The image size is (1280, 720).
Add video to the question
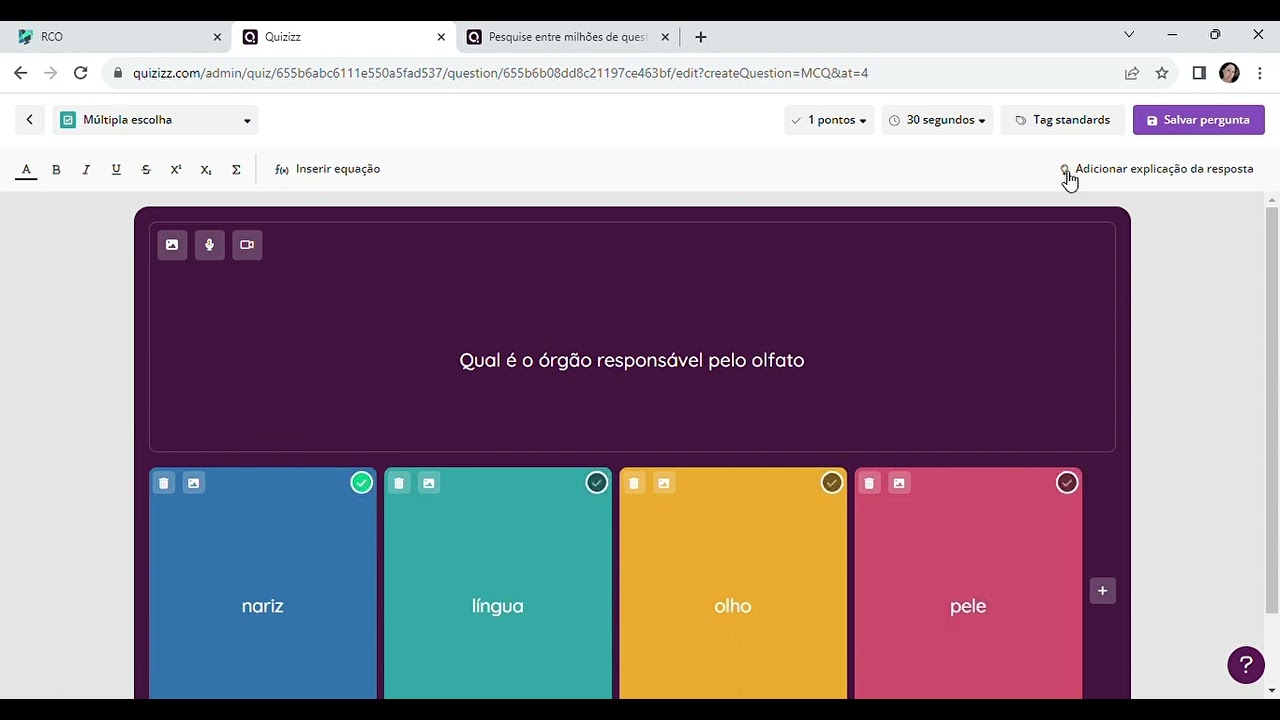[x=247, y=245]
